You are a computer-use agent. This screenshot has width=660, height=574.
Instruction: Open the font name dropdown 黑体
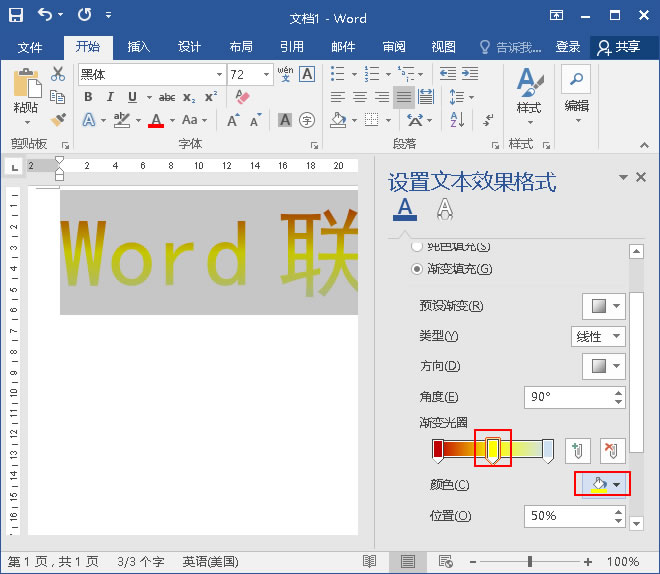click(x=219, y=75)
